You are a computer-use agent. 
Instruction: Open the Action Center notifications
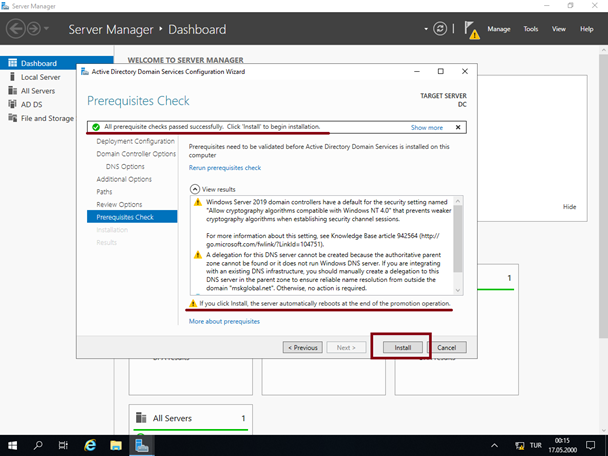591,445
